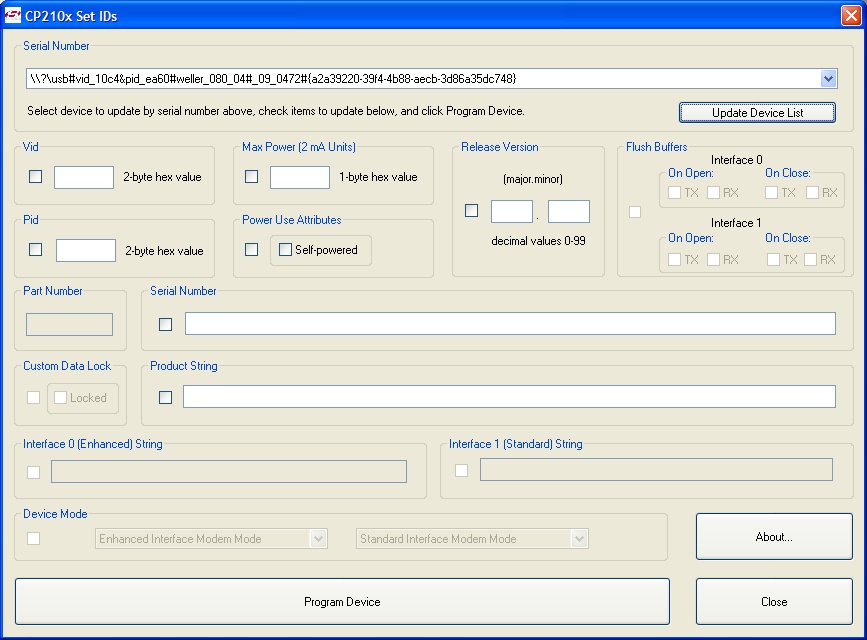Screen dimensions: 867x640
Task: Enable the Max Power update checkbox
Action: coord(252,176)
